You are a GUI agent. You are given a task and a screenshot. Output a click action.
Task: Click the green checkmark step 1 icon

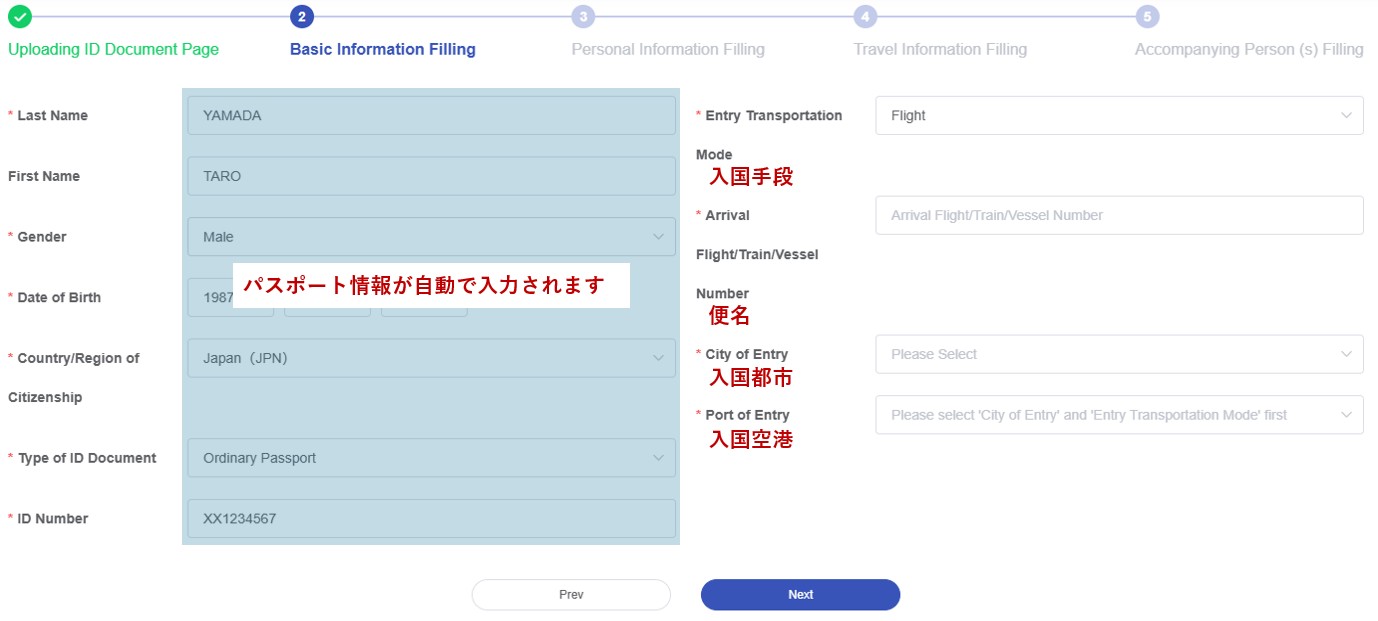20,16
